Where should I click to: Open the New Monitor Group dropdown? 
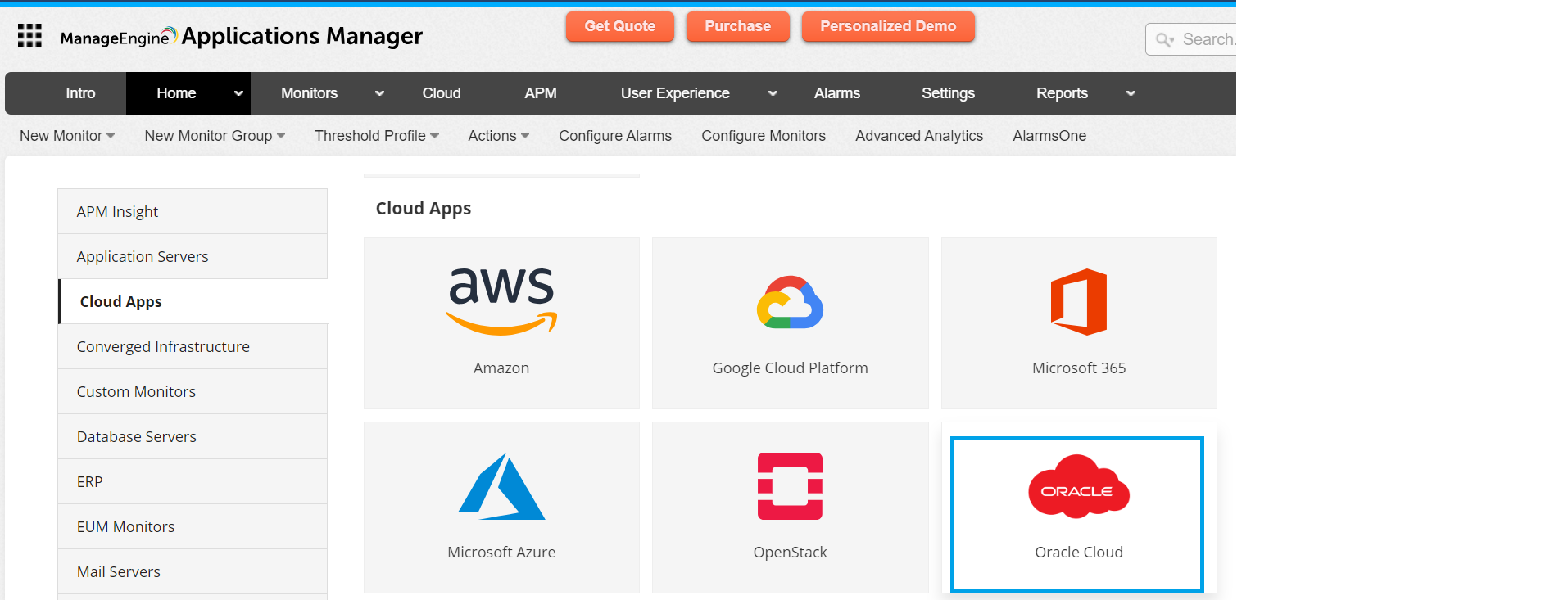coord(215,136)
